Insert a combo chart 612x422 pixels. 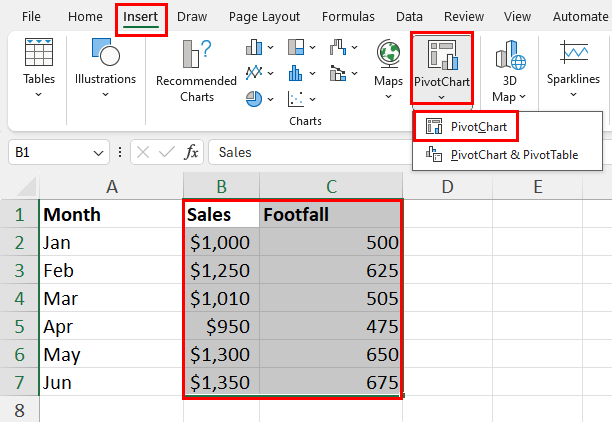point(338,73)
